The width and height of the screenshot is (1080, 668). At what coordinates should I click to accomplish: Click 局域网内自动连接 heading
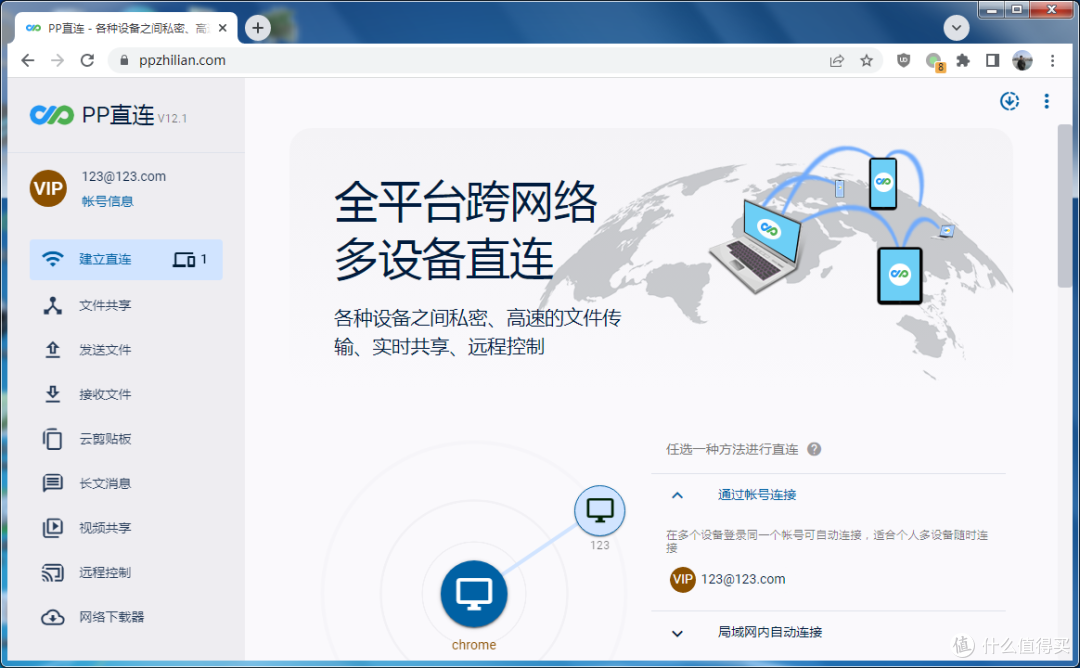click(x=770, y=632)
